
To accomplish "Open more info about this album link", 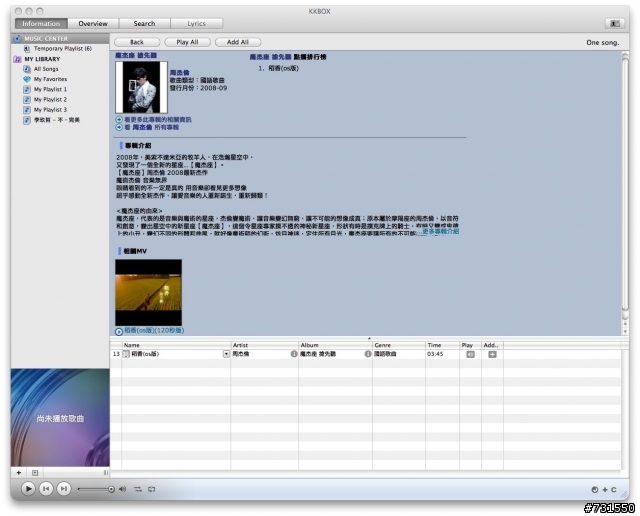I will [x=158, y=120].
